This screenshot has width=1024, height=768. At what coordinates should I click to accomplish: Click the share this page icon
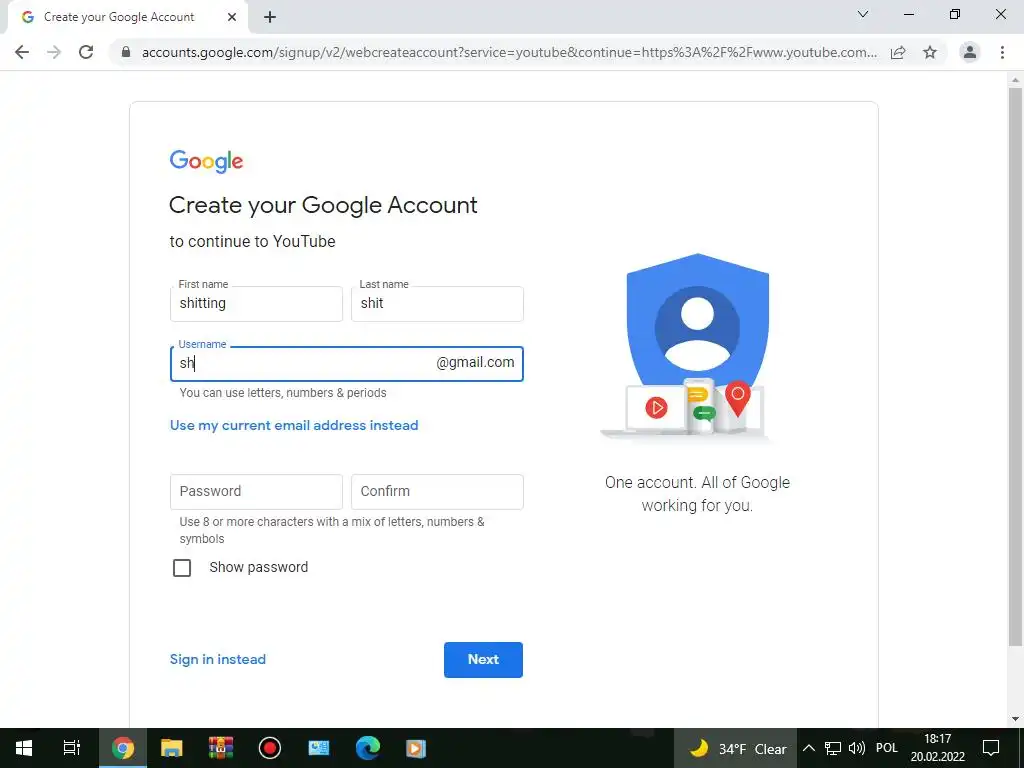898,52
